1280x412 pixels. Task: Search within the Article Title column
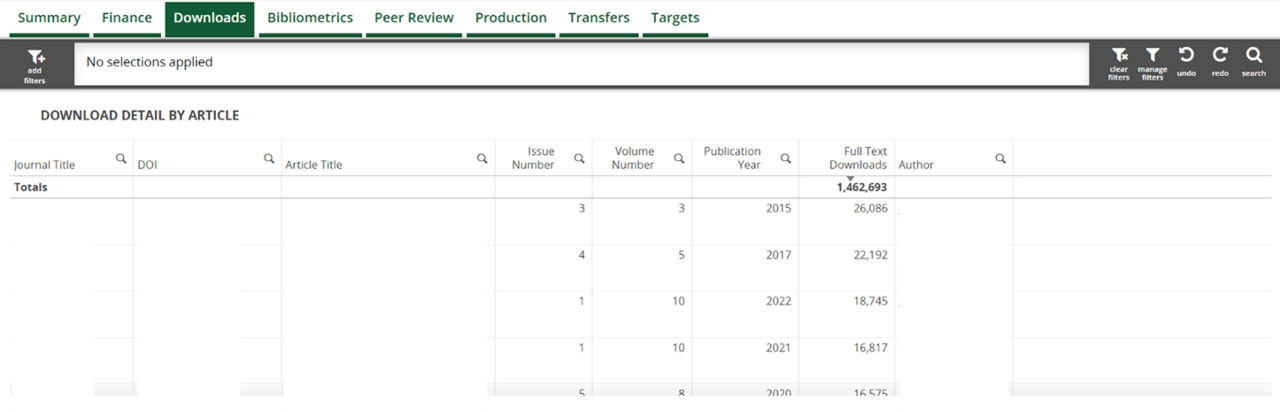(482, 158)
